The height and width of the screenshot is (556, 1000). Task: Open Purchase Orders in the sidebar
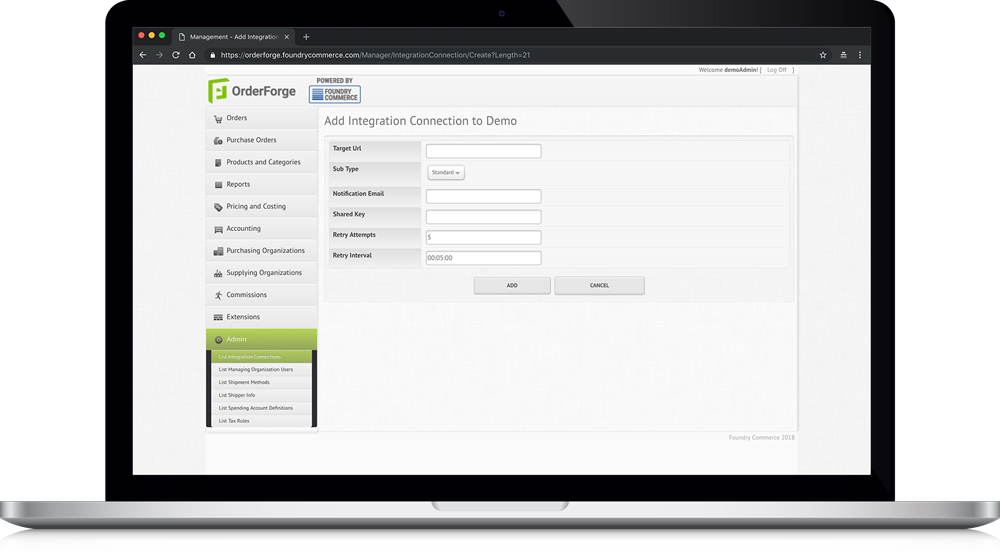pyautogui.click(x=251, y=140)
